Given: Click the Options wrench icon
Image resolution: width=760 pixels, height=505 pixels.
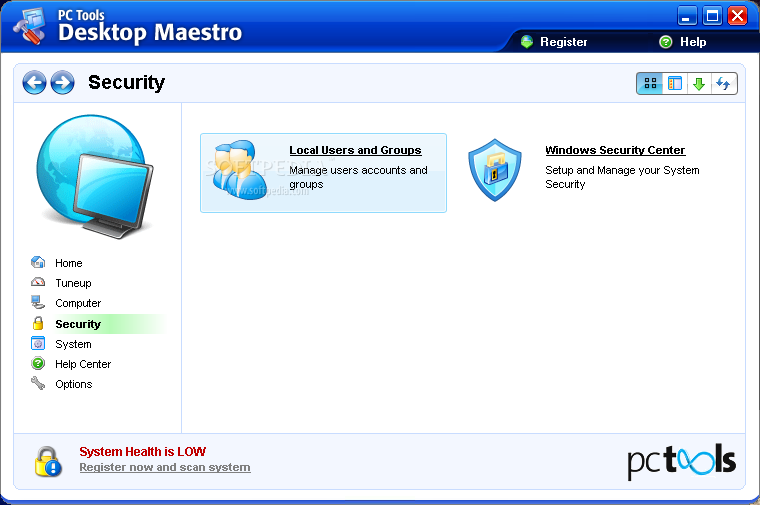Looking at the screenshot, I should pos(38,383).
